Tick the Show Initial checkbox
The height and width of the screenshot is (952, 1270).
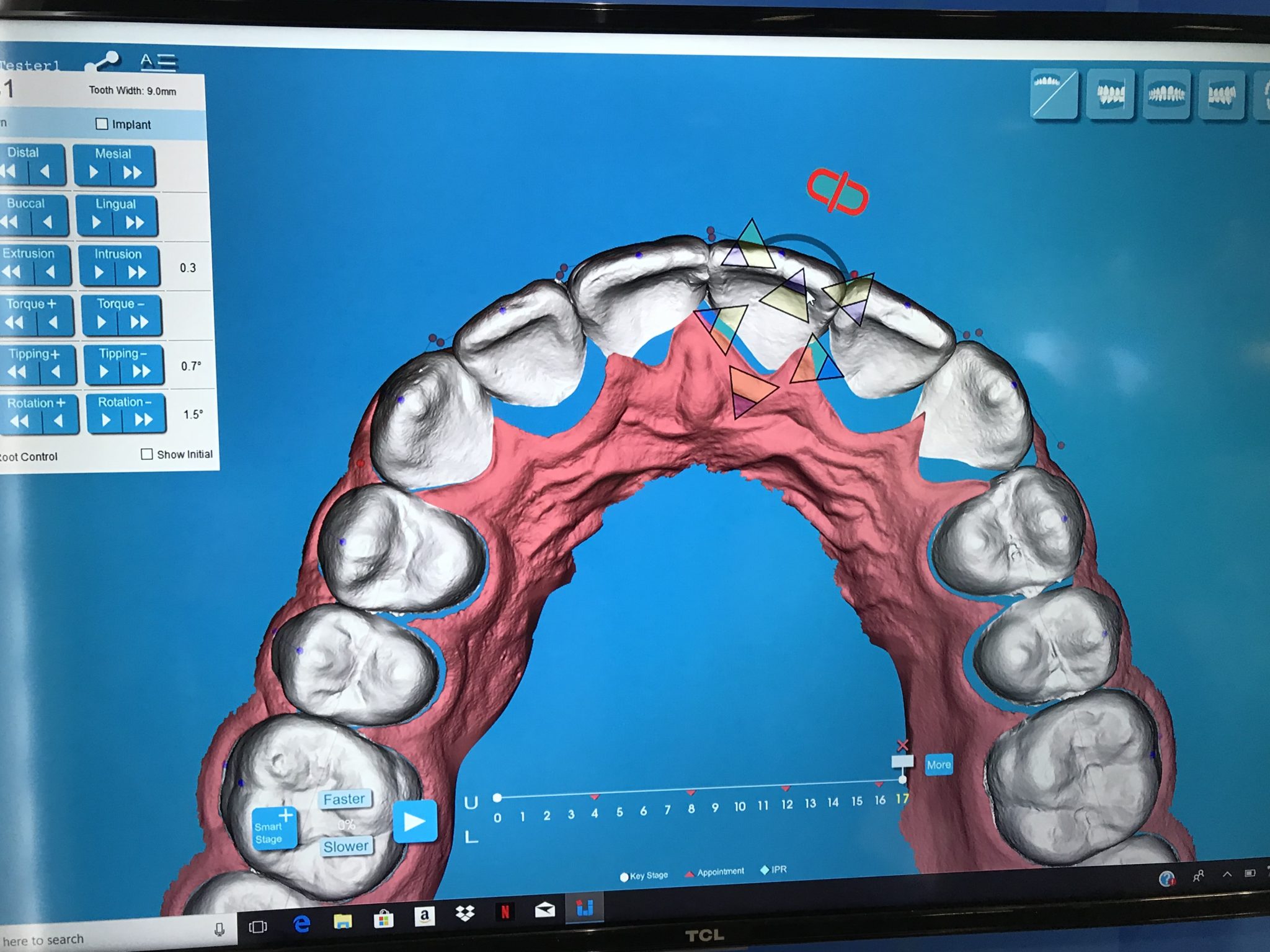[x=147, y=454]
